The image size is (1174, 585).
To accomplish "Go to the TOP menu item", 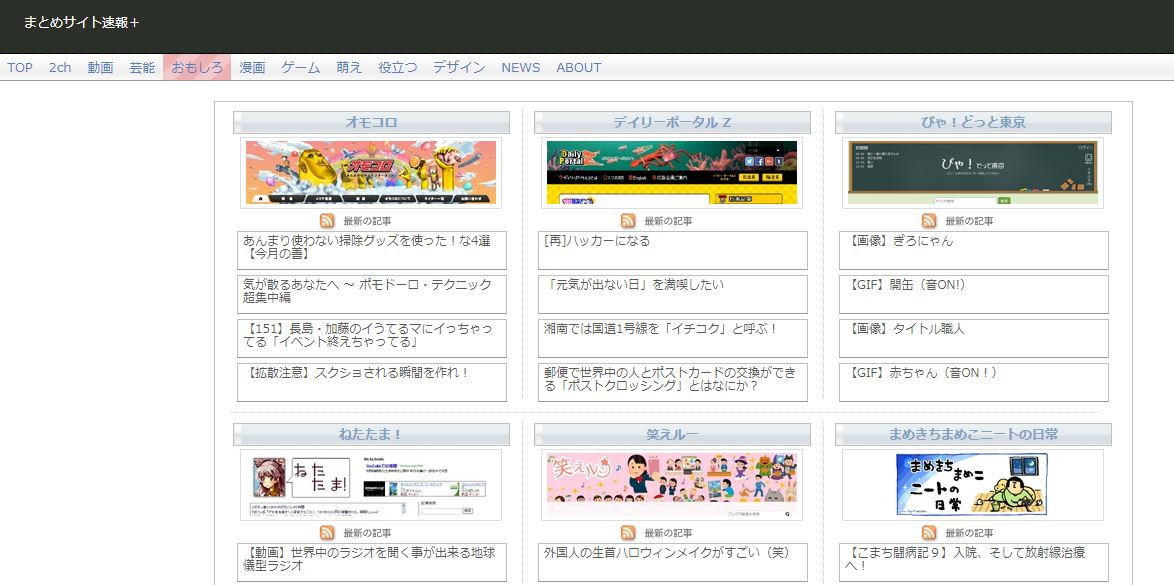I will click(20, 67).
